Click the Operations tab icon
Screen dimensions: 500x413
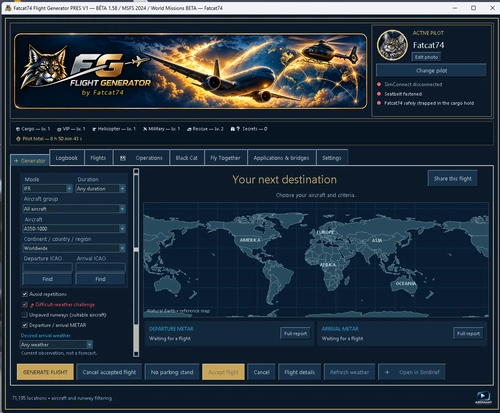(x=123, y=158)
